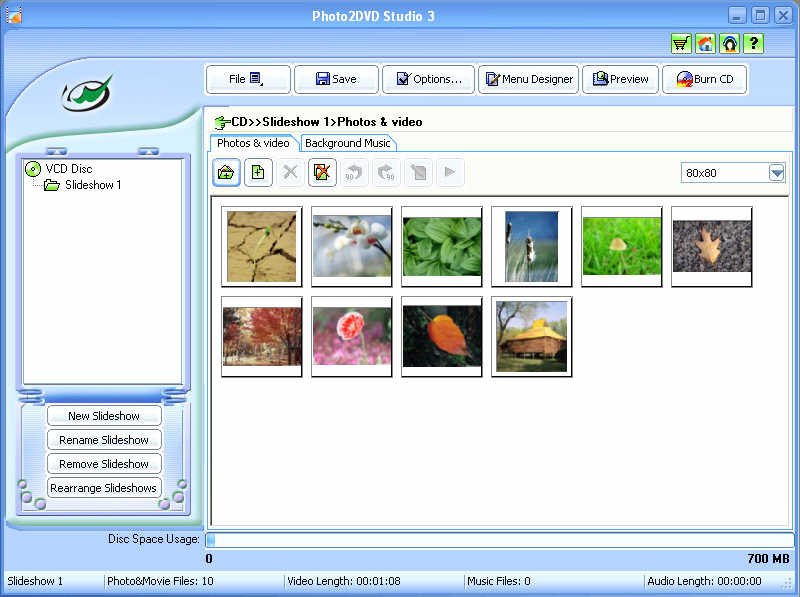Click Remove Slideshow button

click(x=104, y=464)
